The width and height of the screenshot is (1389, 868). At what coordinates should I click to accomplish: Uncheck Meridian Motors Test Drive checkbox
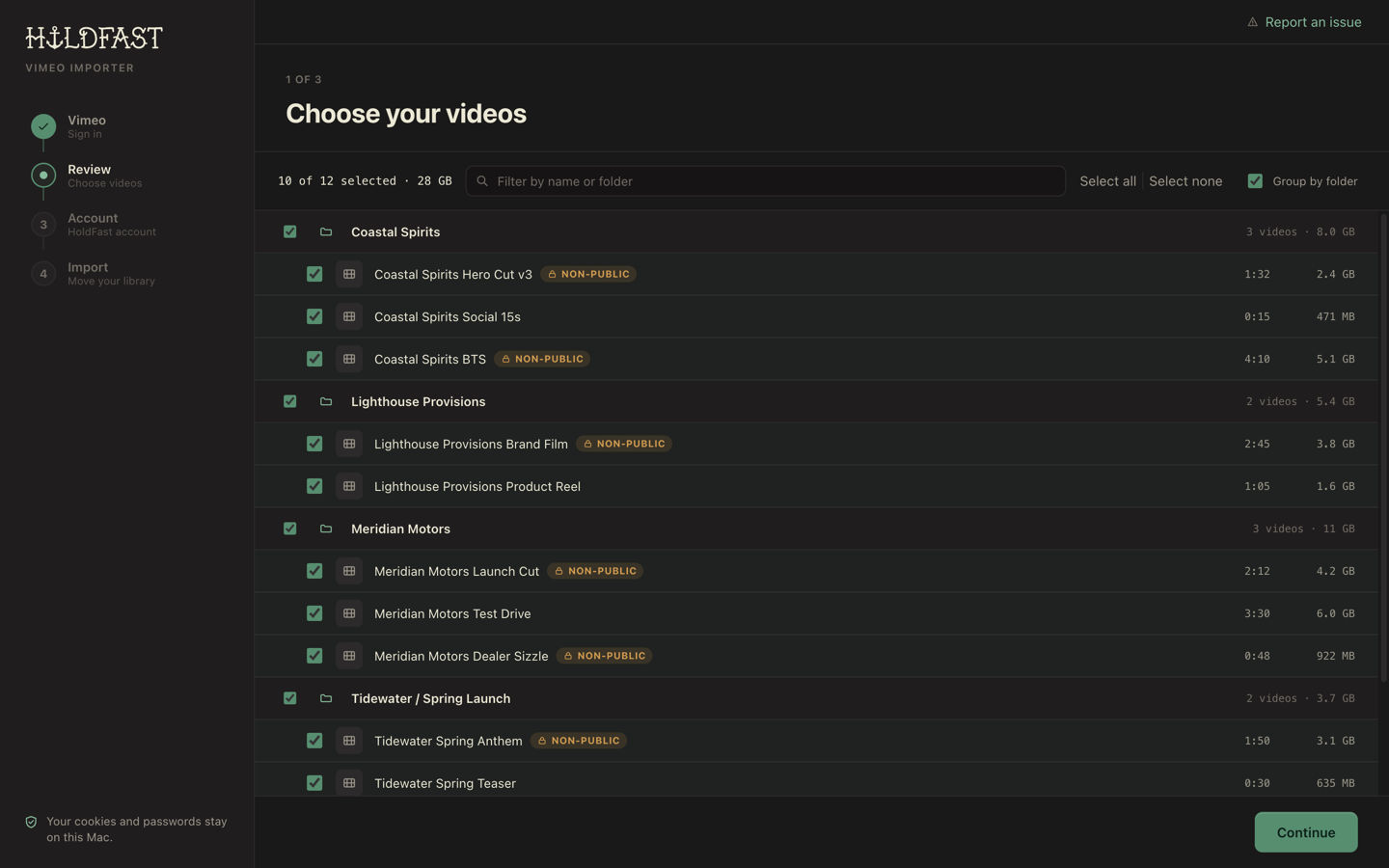tap(314, 614)
